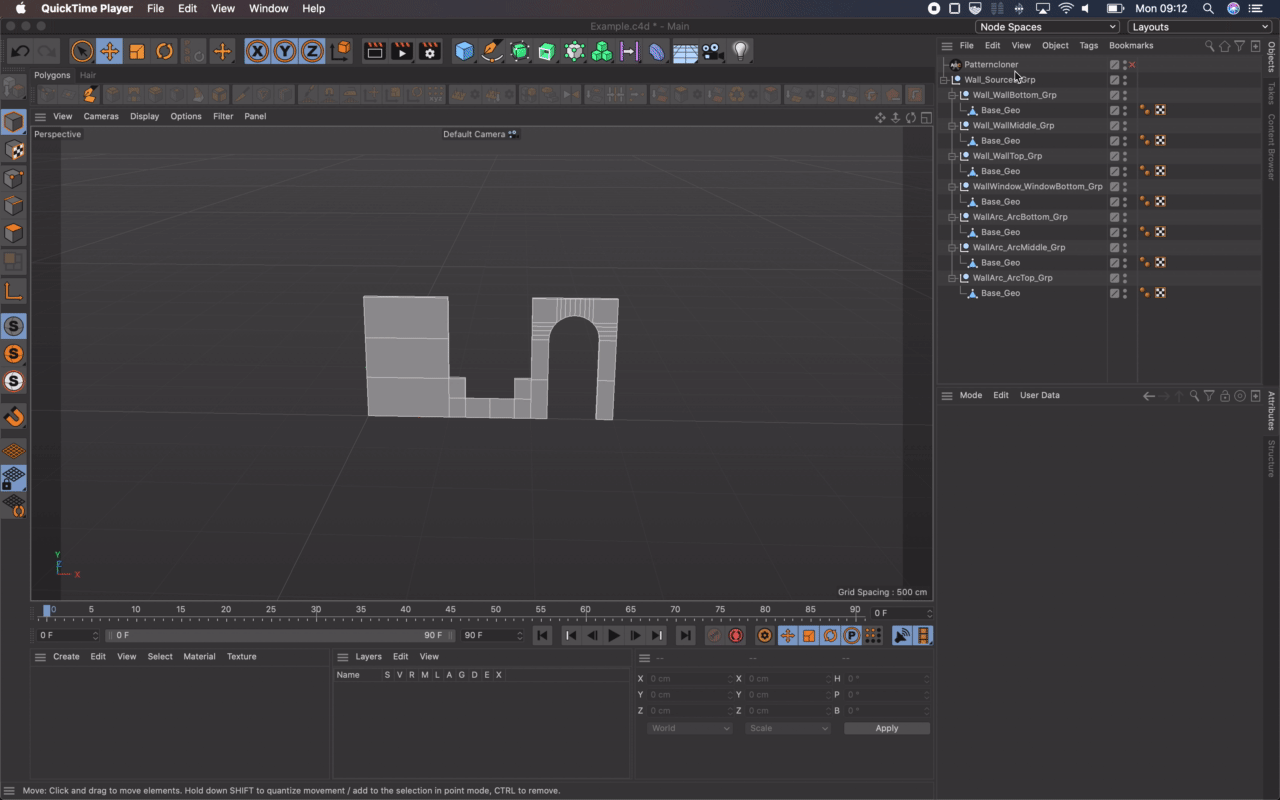Select the WallArc_ArcTop_Grp object
Image resolution: width=1280 pixels, height=800 pixels.
1012,278
